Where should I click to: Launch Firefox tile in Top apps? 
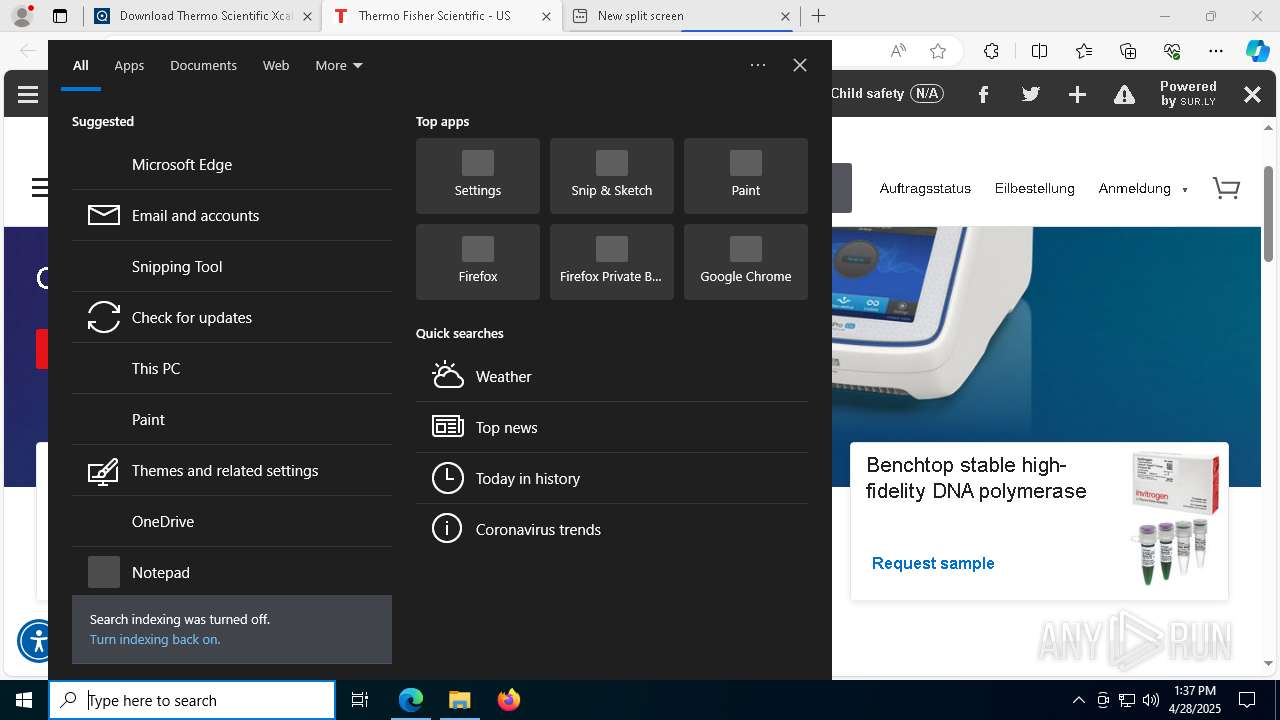click(x=478, y=262)
